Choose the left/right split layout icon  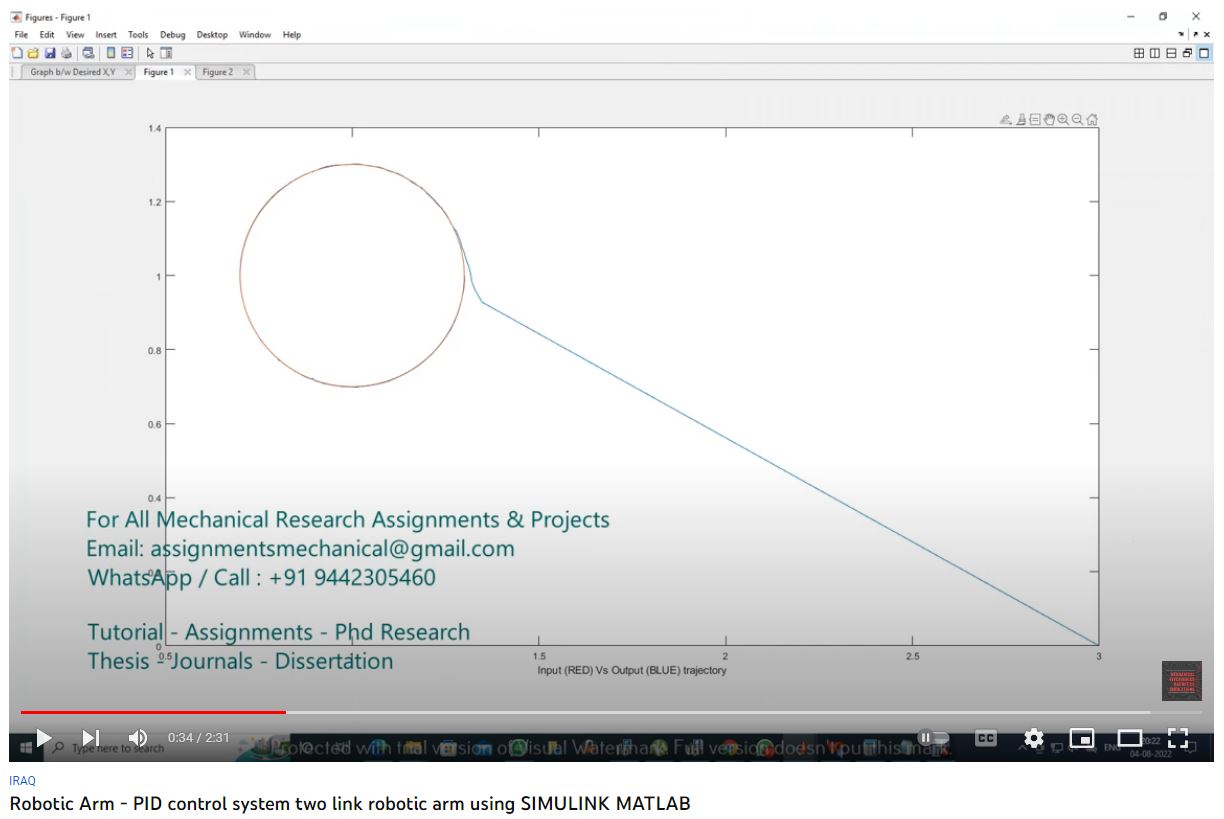click(x=1155, y=53)
